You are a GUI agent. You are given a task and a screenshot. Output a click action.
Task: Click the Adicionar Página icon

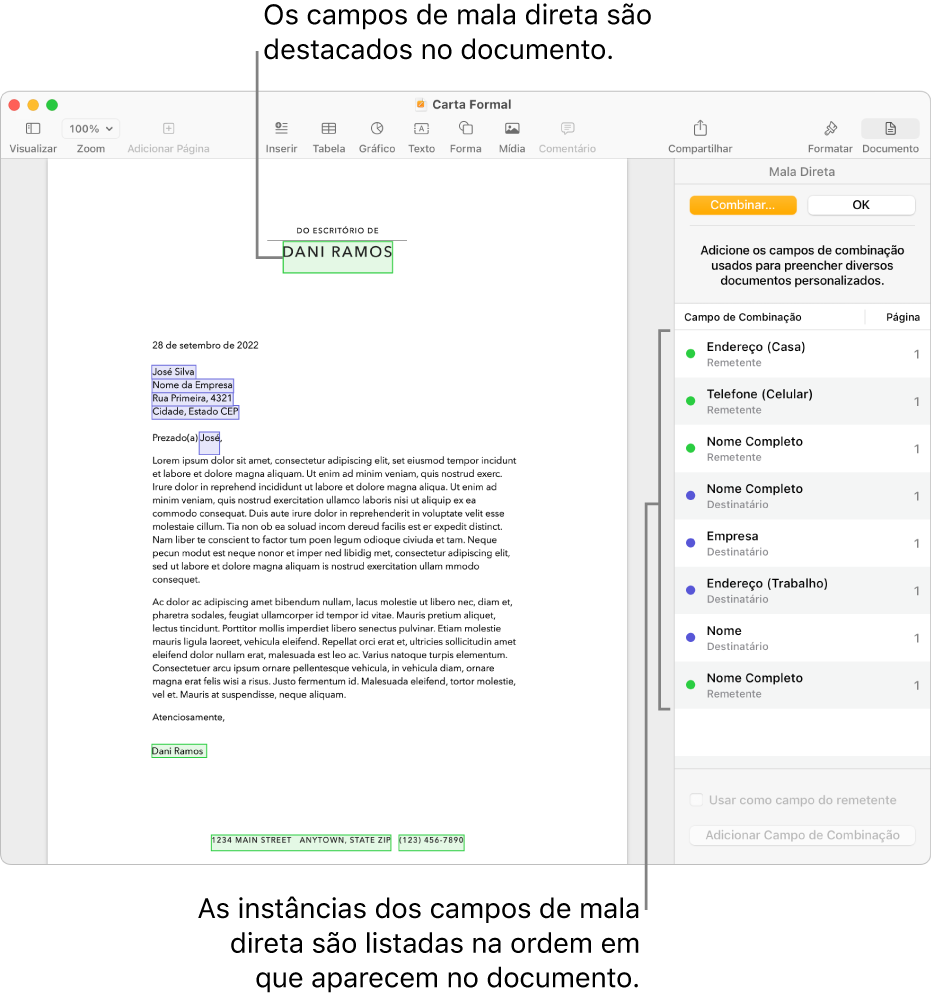tap(168, 129)
